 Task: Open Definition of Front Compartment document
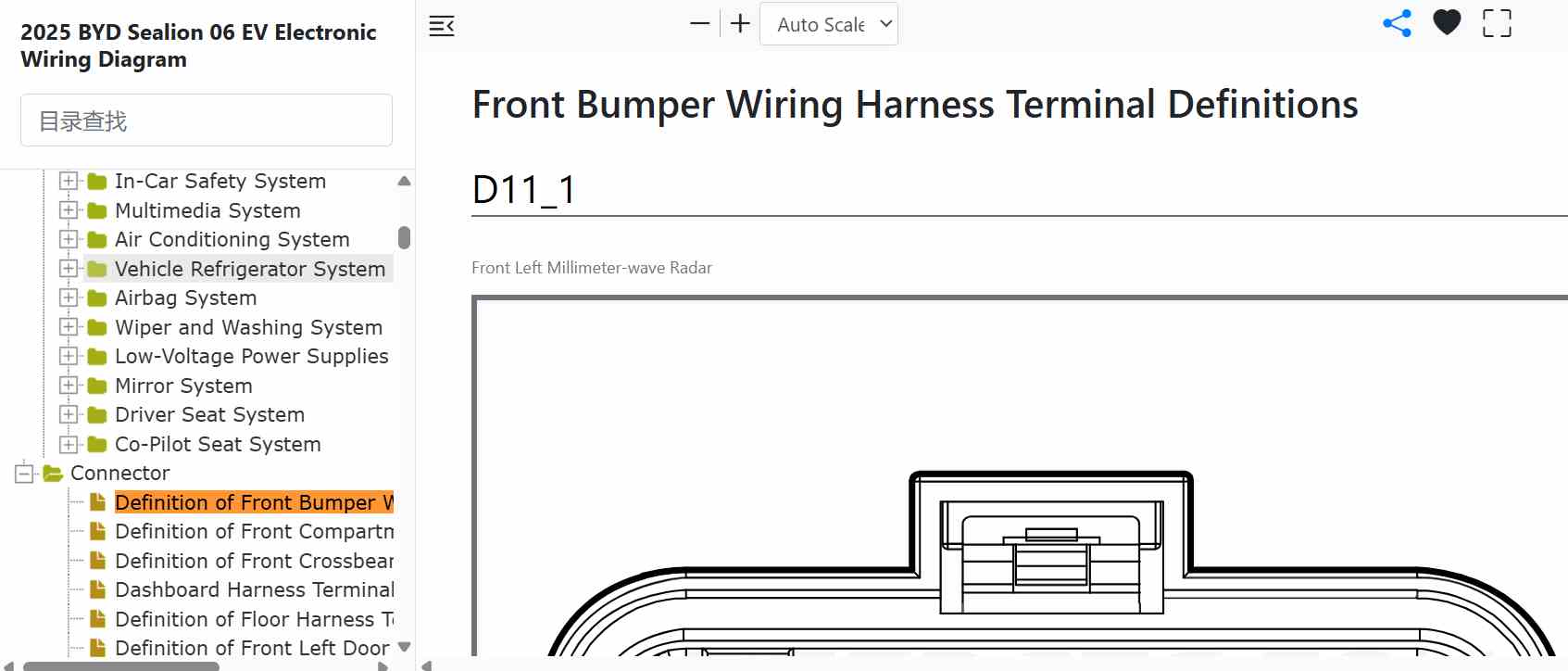254,531
